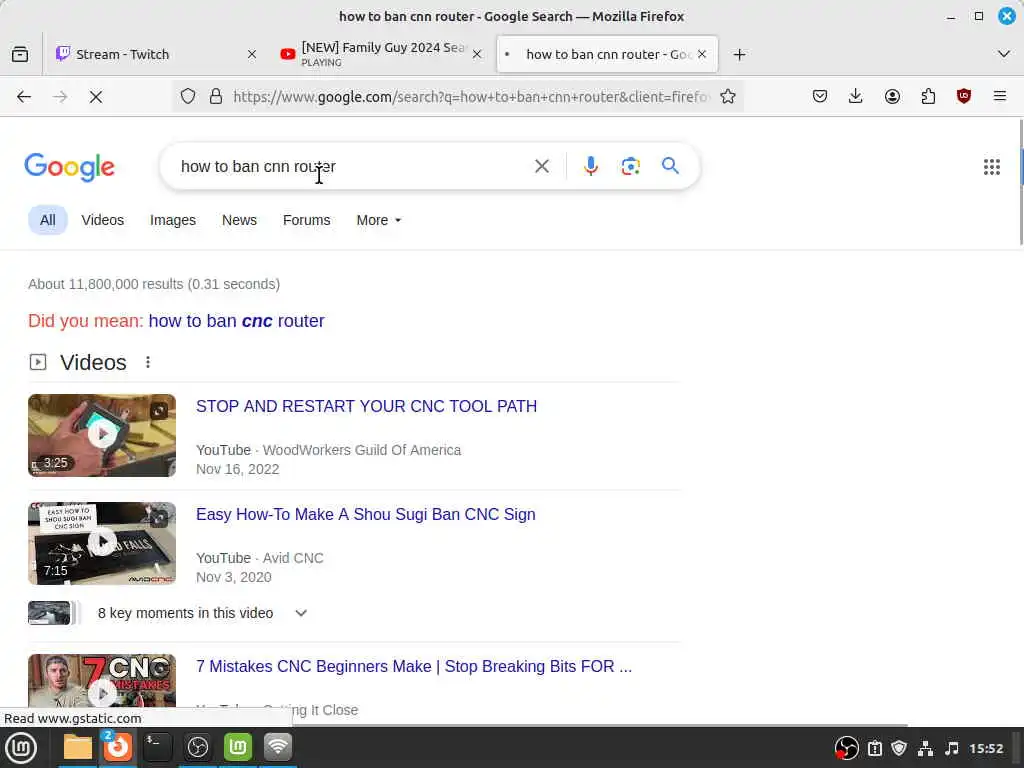Bookmark this page with star icon
Screen dimensions: 1024x768
(x=728, y=97)
